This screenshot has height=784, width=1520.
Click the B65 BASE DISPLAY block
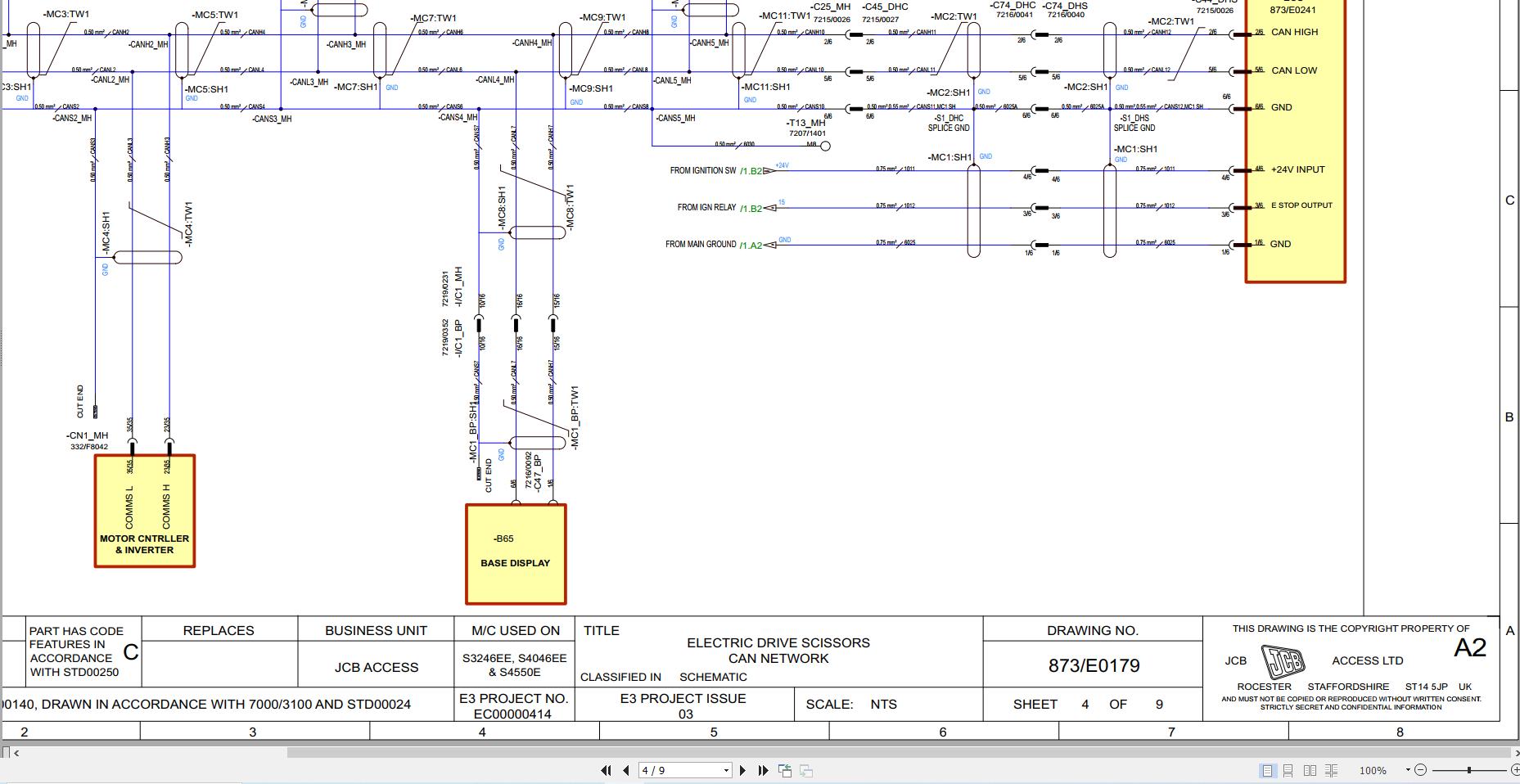pyautogui.click(x=516, y=554)
